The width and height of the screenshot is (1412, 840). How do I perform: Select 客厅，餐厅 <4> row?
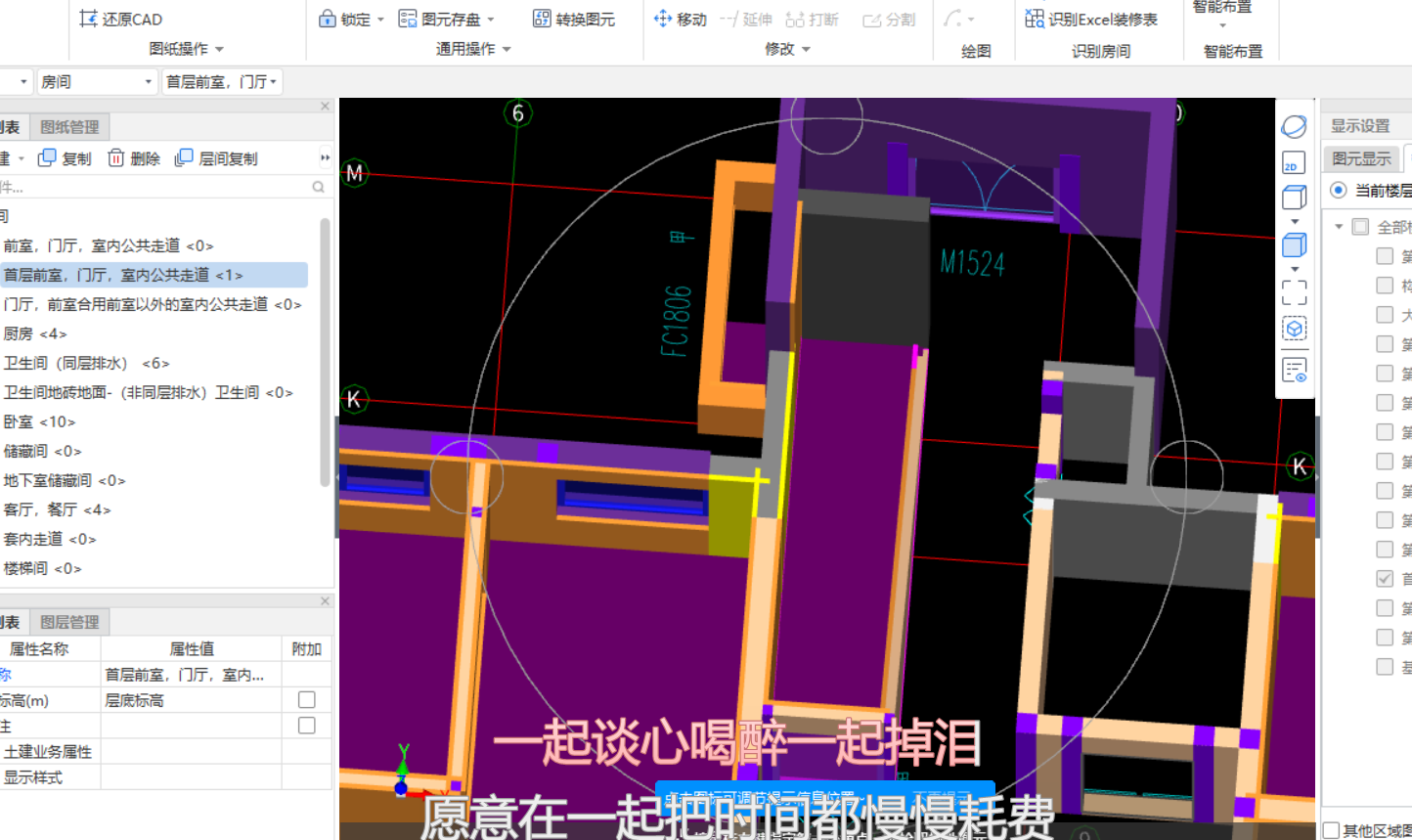[x=154, y=509]
